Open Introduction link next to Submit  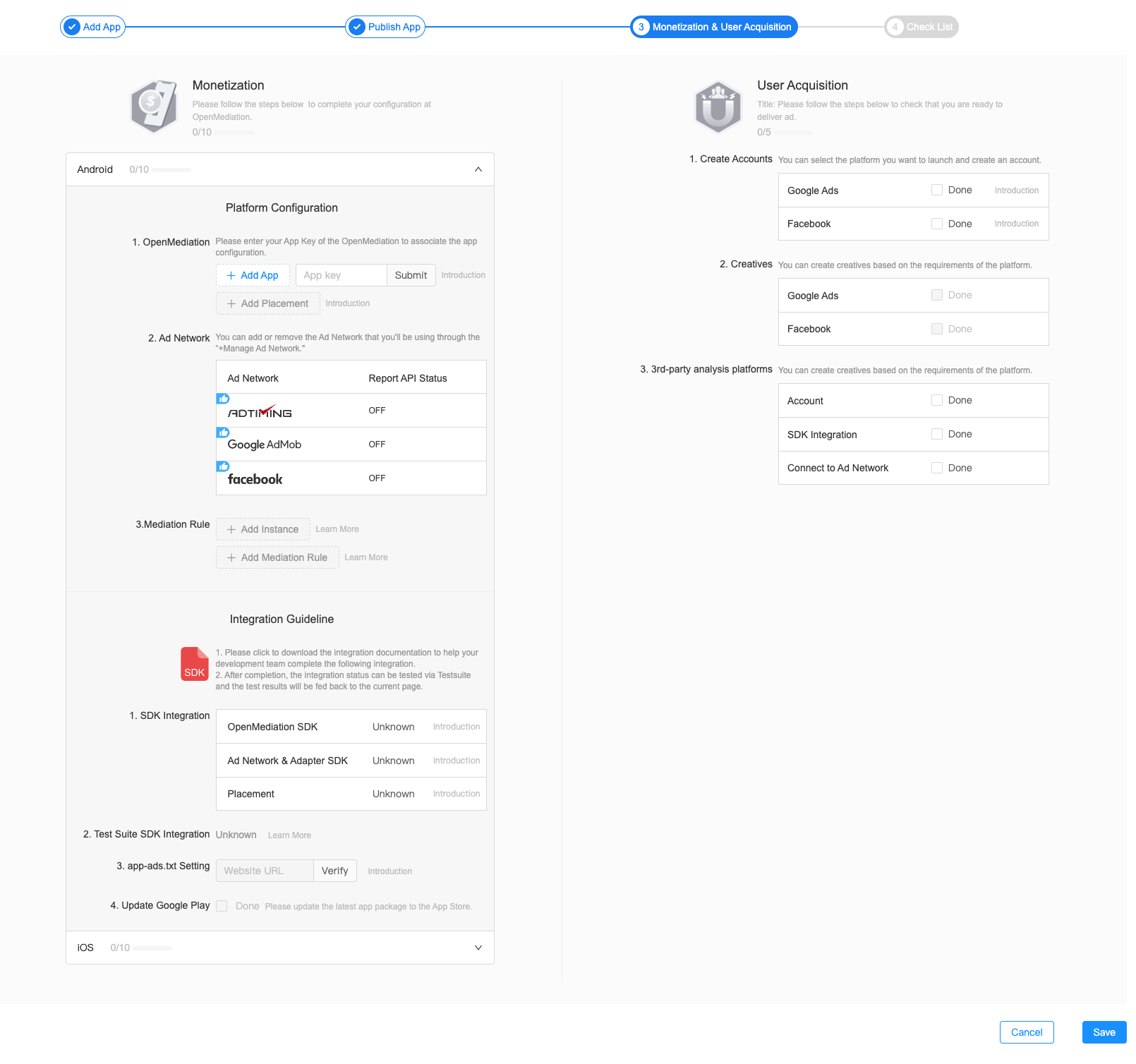(464, 275)
